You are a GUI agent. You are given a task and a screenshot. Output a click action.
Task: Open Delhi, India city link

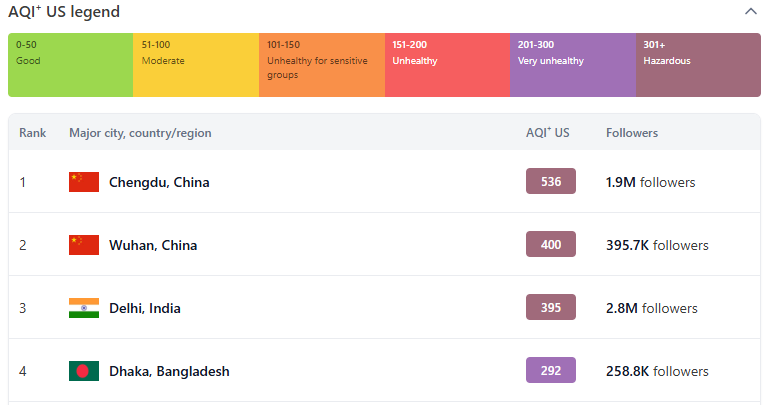(x=145, y=308)
